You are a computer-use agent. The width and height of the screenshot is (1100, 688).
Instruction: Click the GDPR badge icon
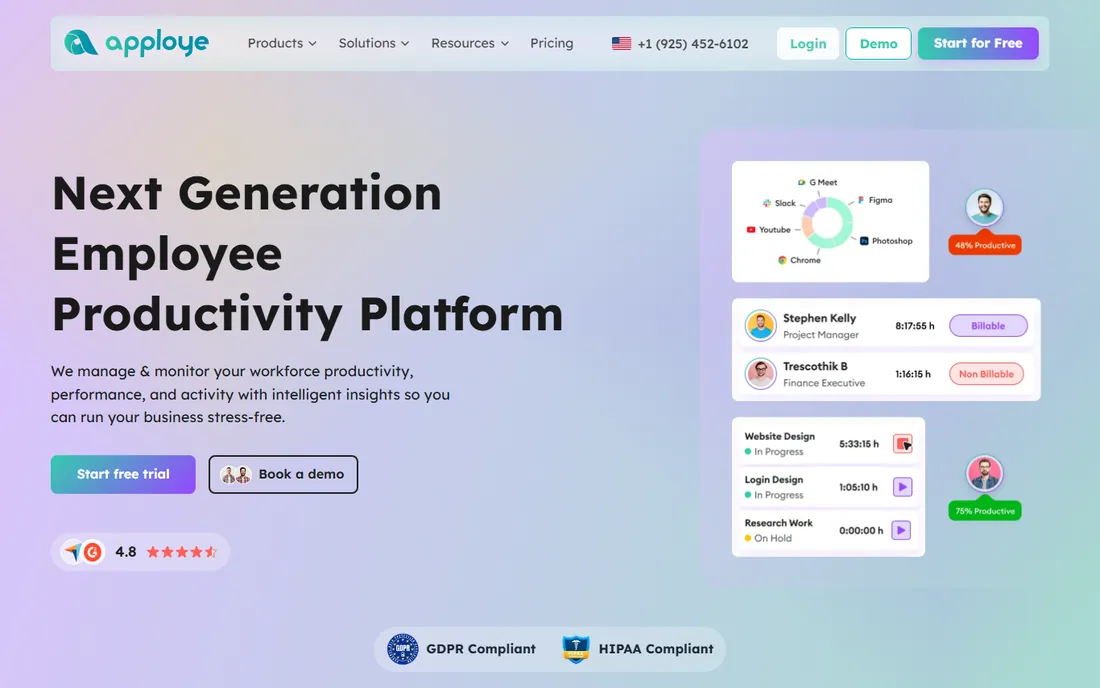403,649
